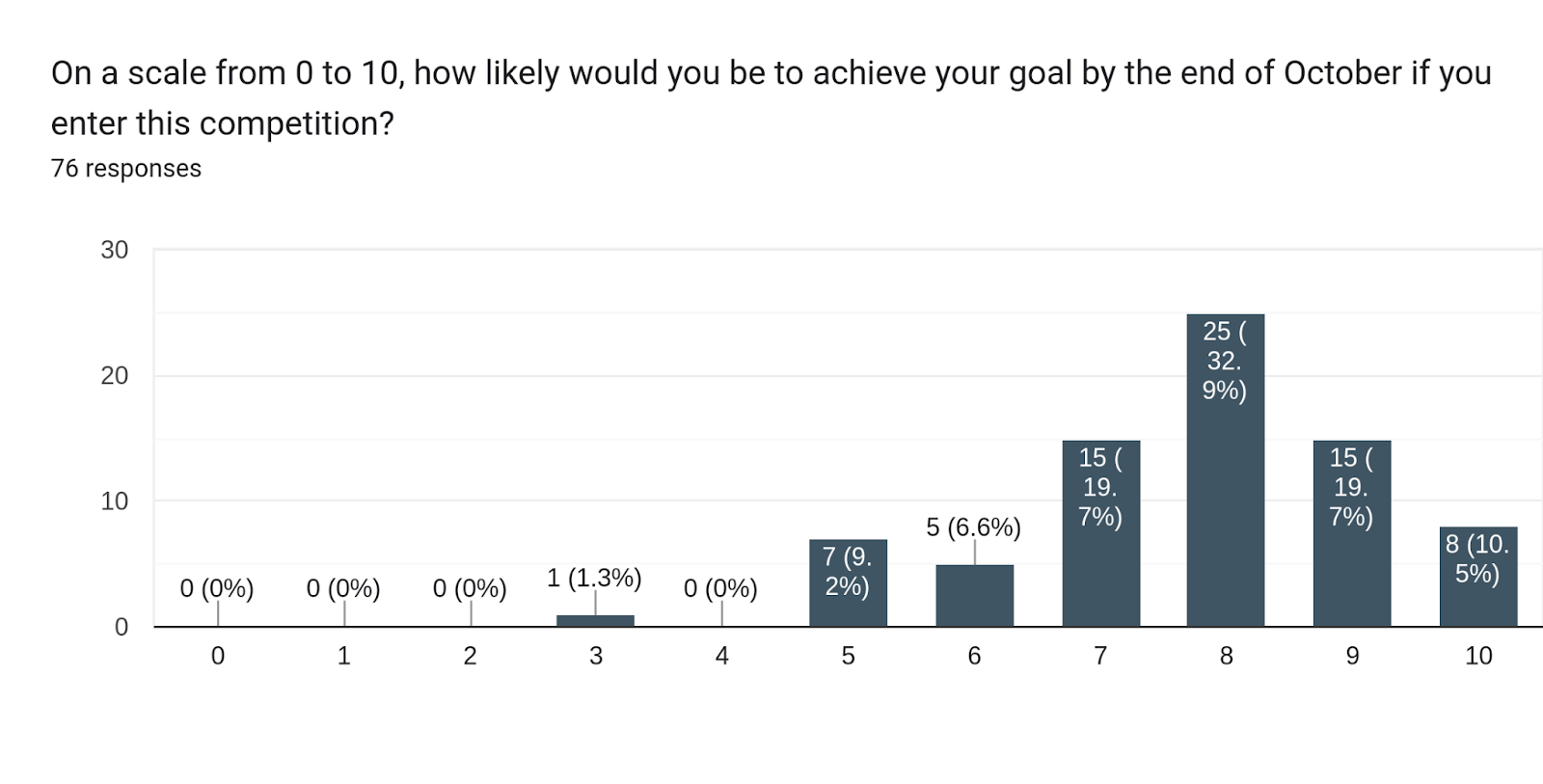Image resolution: width=1543 pixels, height=784 pixels.
Task: Click the y-axis label 30
Action: (x=115, y=251)
